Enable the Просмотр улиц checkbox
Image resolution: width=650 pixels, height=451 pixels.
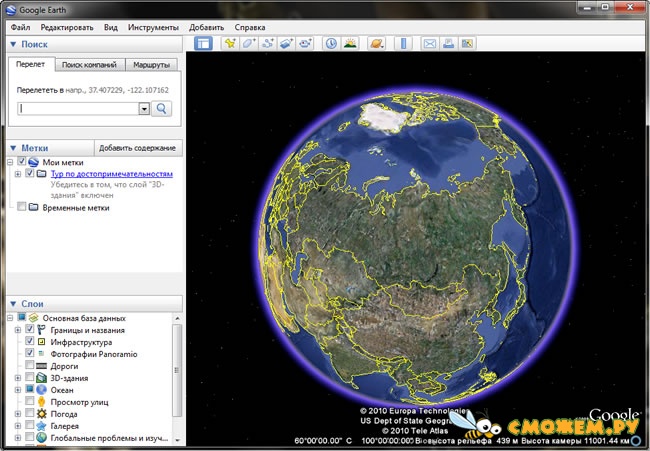tap(29, 401)
